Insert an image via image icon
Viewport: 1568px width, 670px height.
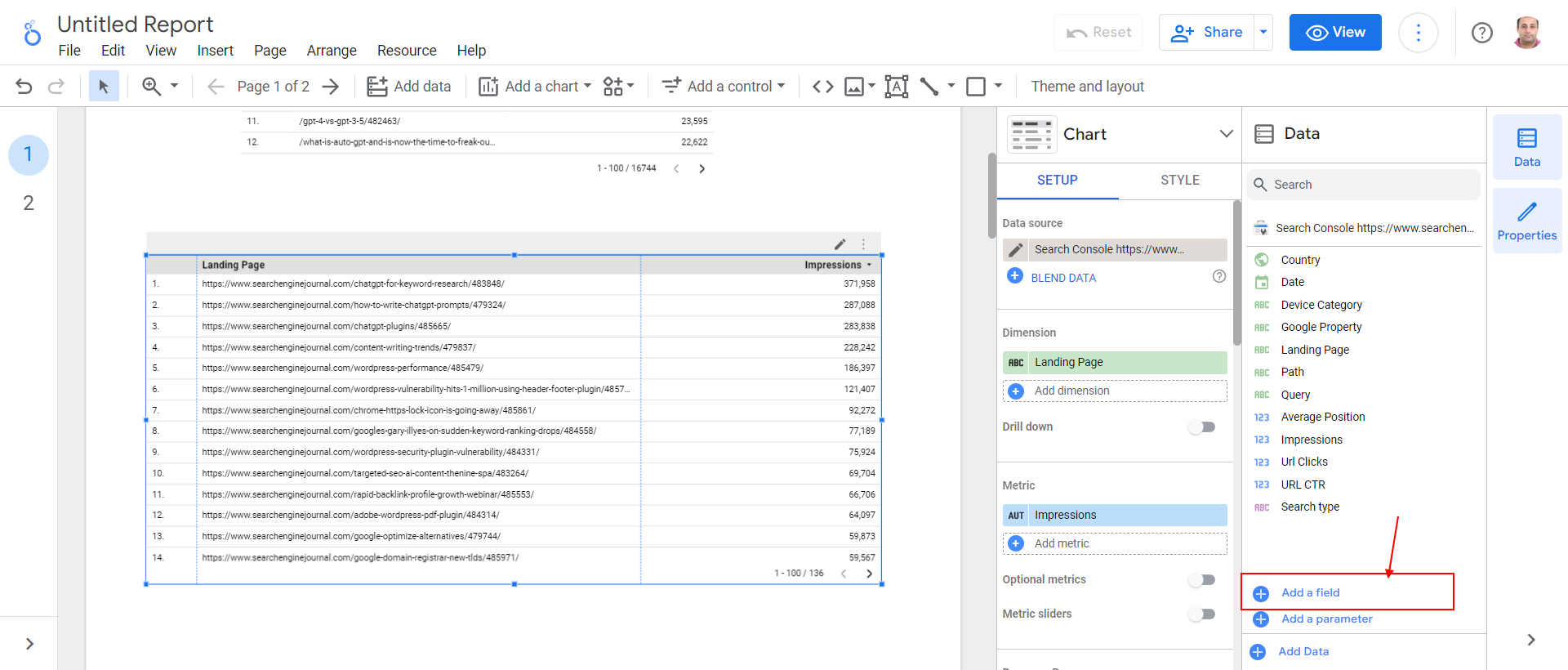point(854,86)
